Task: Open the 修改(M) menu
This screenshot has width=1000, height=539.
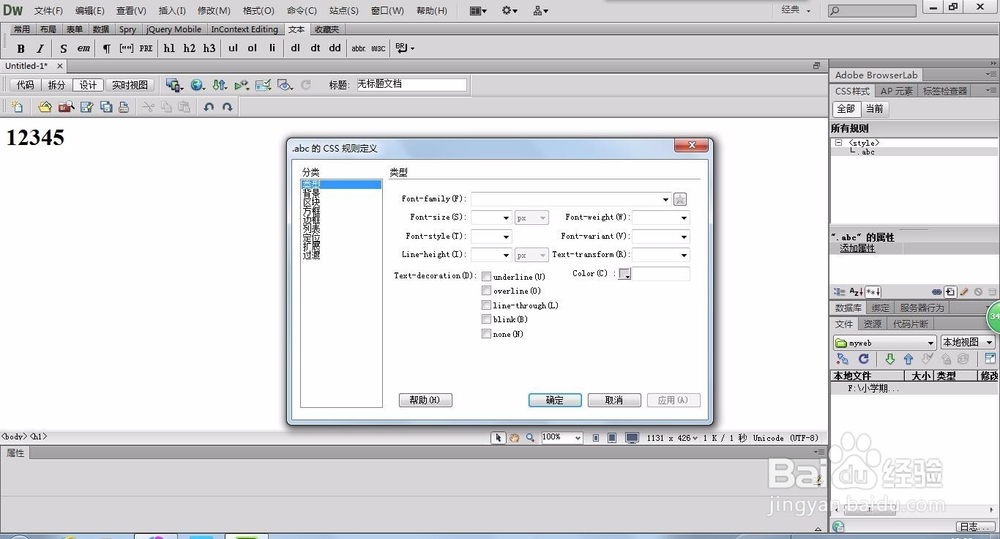Action: [214, 10]
